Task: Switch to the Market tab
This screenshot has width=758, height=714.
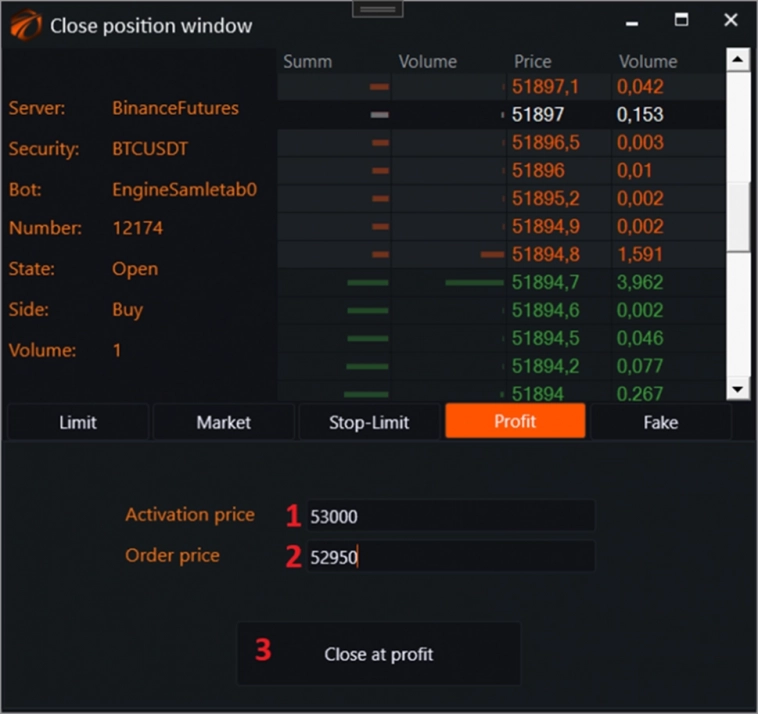Action: click(223, 422)
